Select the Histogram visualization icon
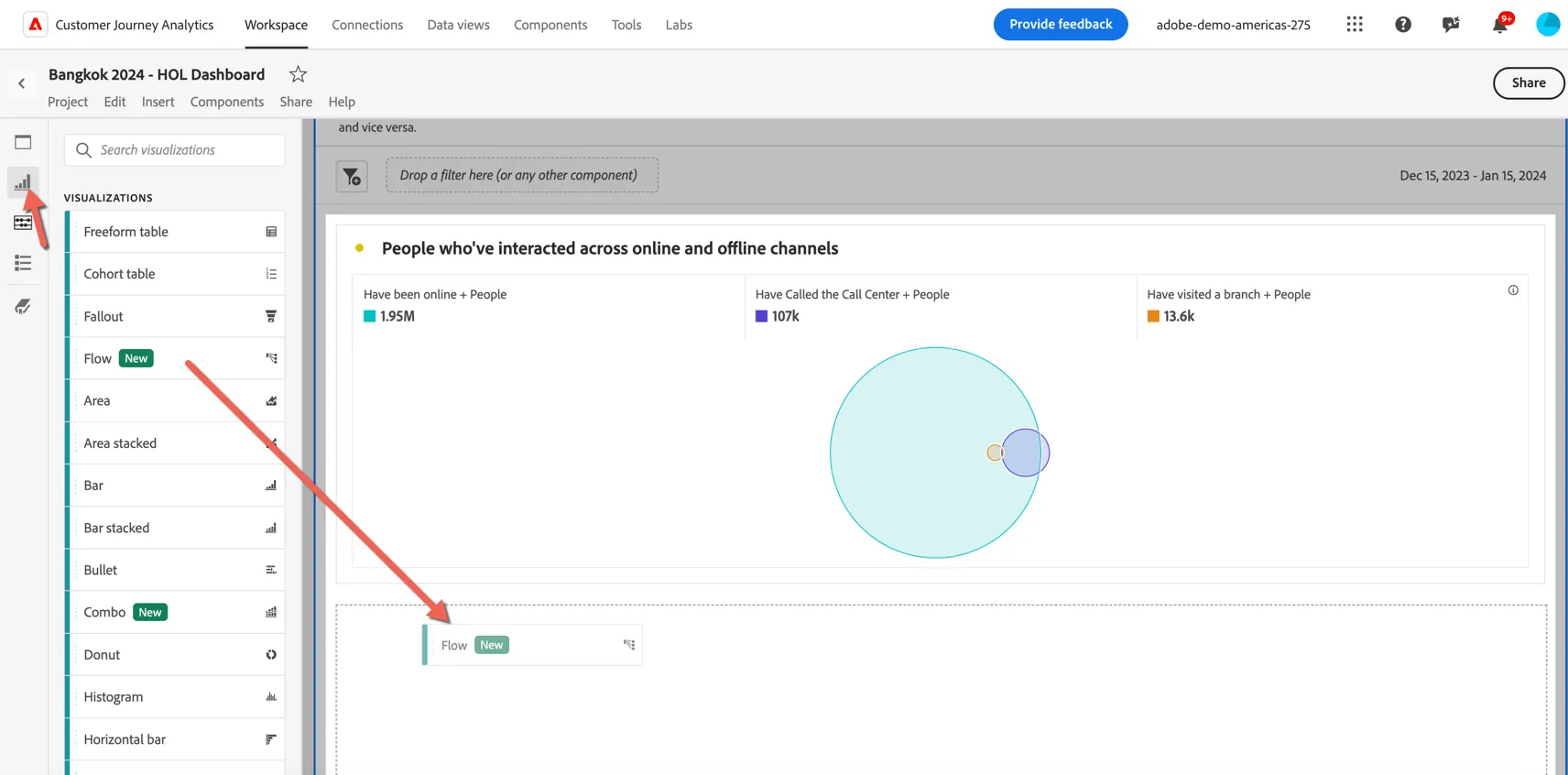Viewport: 1568px width, 775px height. click(x=271, y=697)
